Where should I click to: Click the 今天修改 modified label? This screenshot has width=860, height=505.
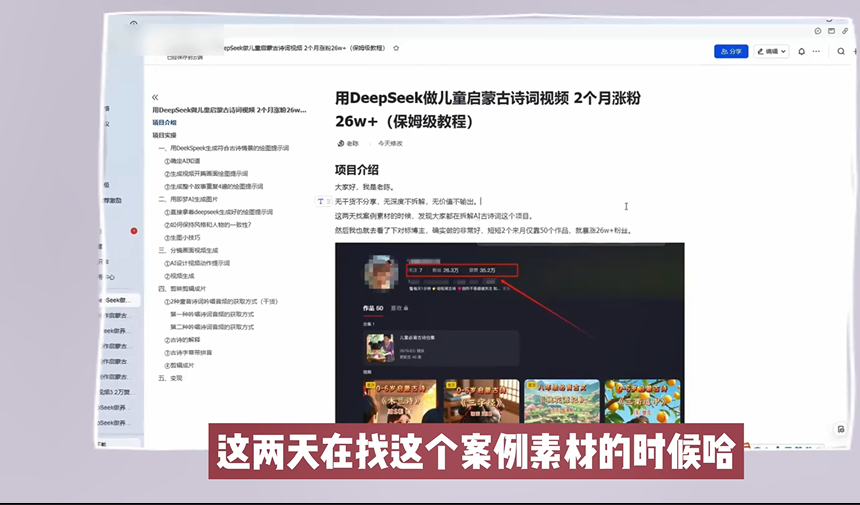click(390, 144)
